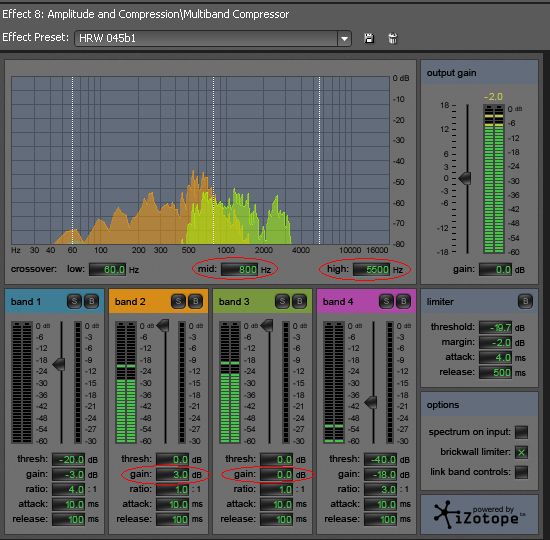Select the mid crossover 800 Hz field
Viewport: 550px width, 540px height.
[239, 269]
